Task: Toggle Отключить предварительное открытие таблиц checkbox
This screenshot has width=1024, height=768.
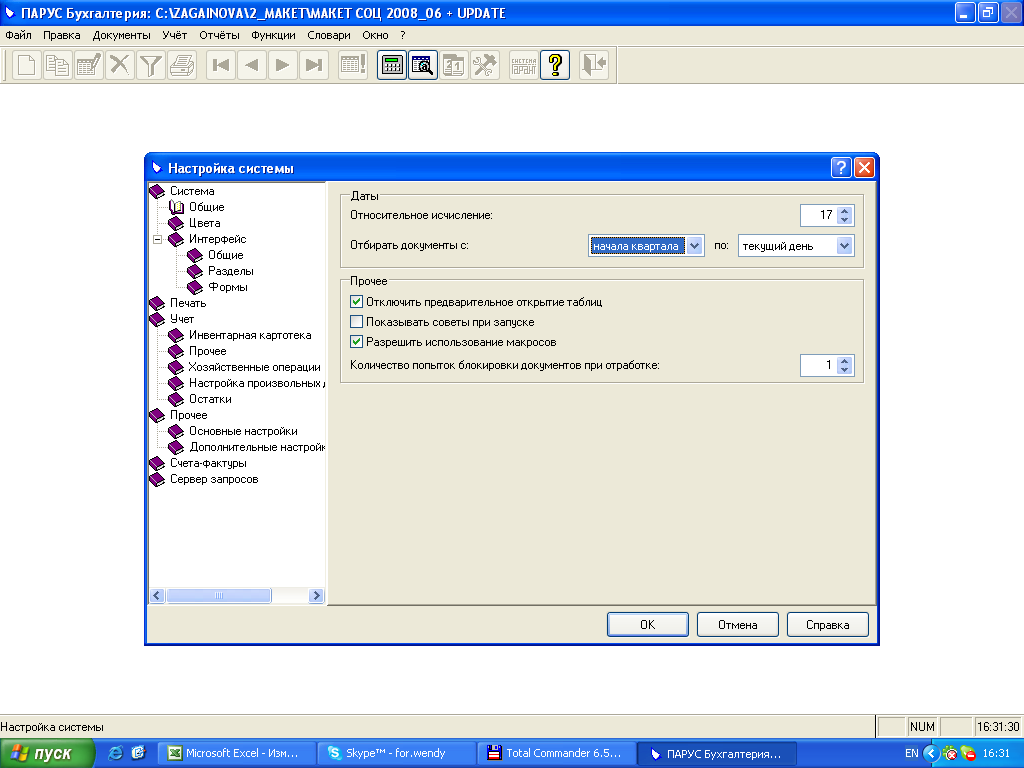Action: pyautogui.click(x=357, y=302)
